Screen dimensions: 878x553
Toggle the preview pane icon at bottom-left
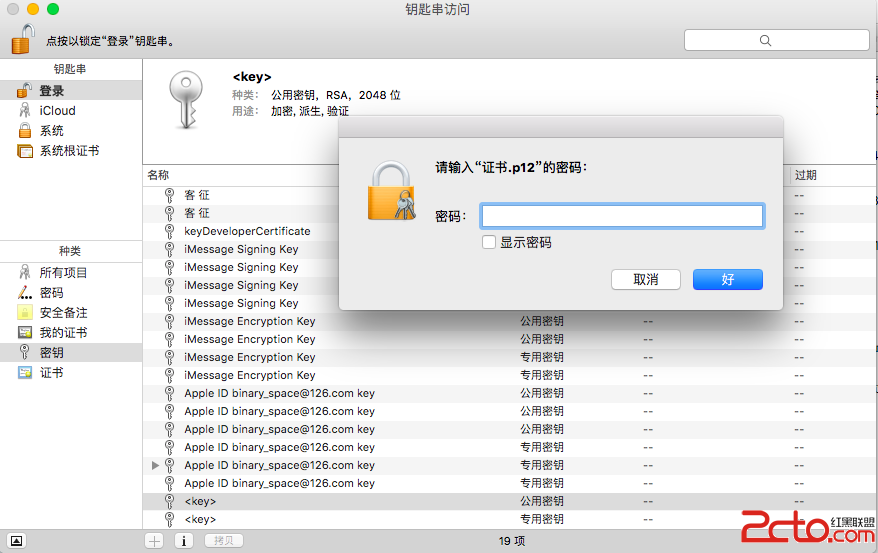(x=16, y=541)
